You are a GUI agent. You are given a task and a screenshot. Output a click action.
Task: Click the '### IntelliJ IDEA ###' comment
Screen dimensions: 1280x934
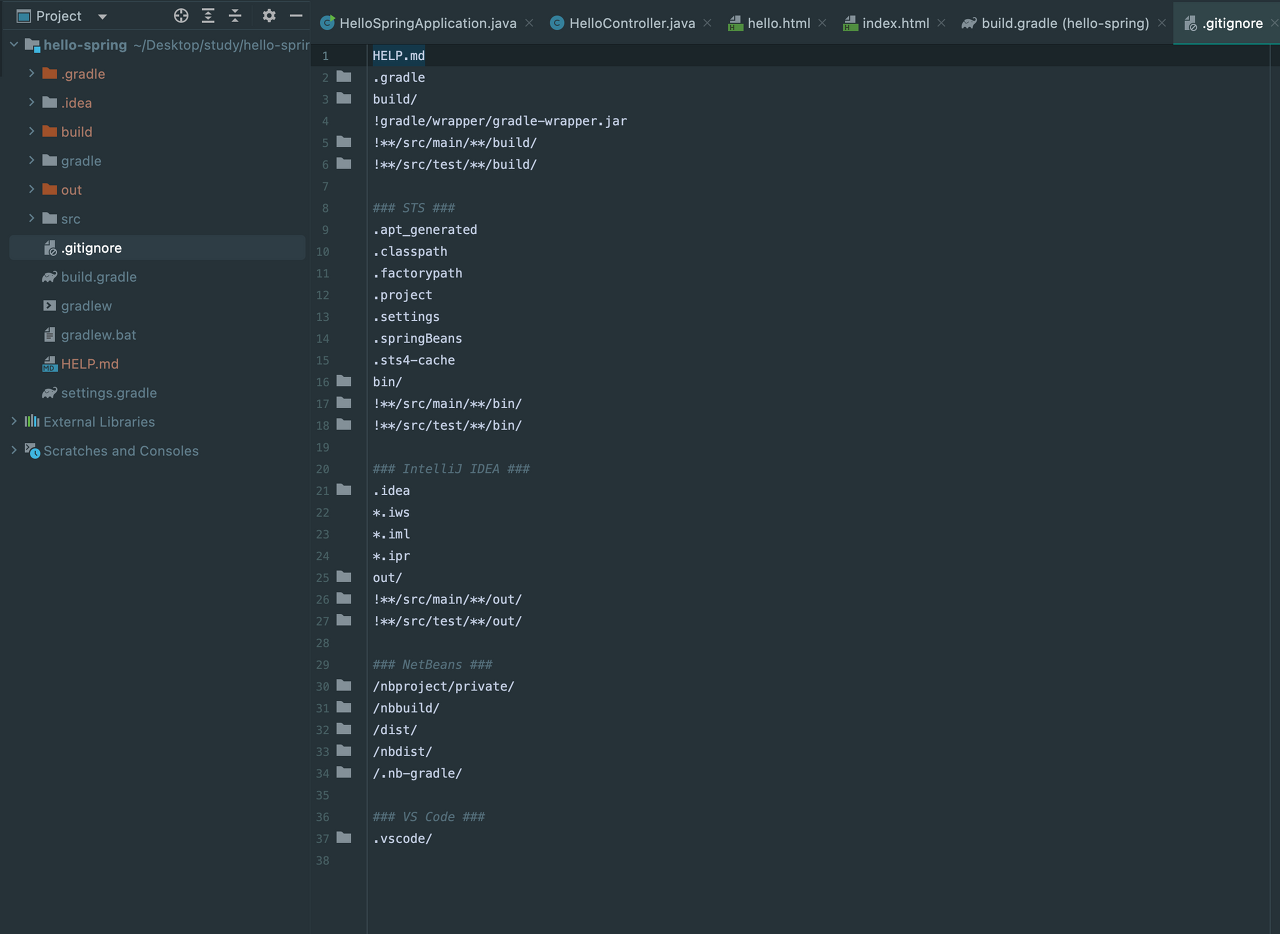pyautogui.click(x=451, y=469)
